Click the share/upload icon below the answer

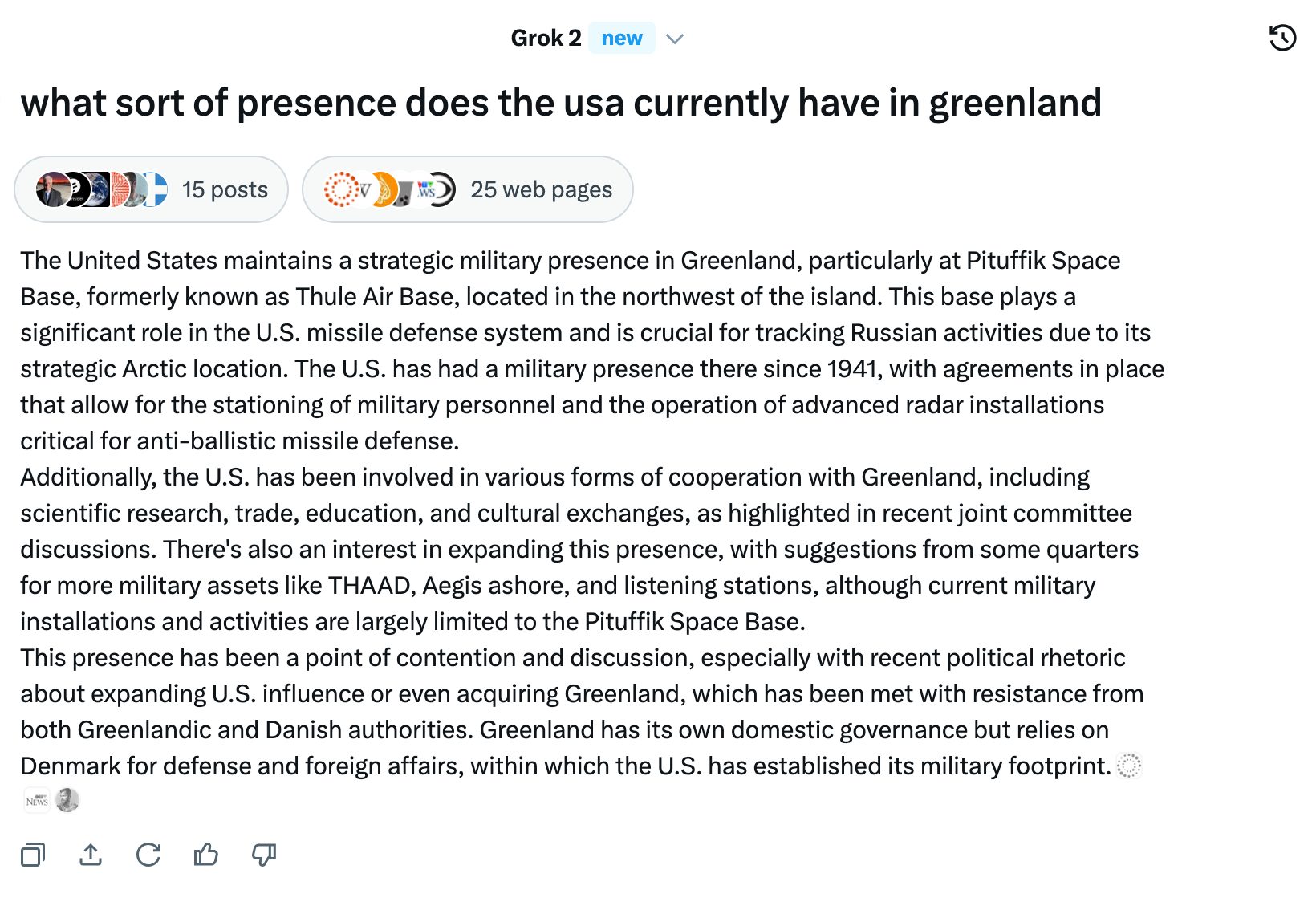91,855
